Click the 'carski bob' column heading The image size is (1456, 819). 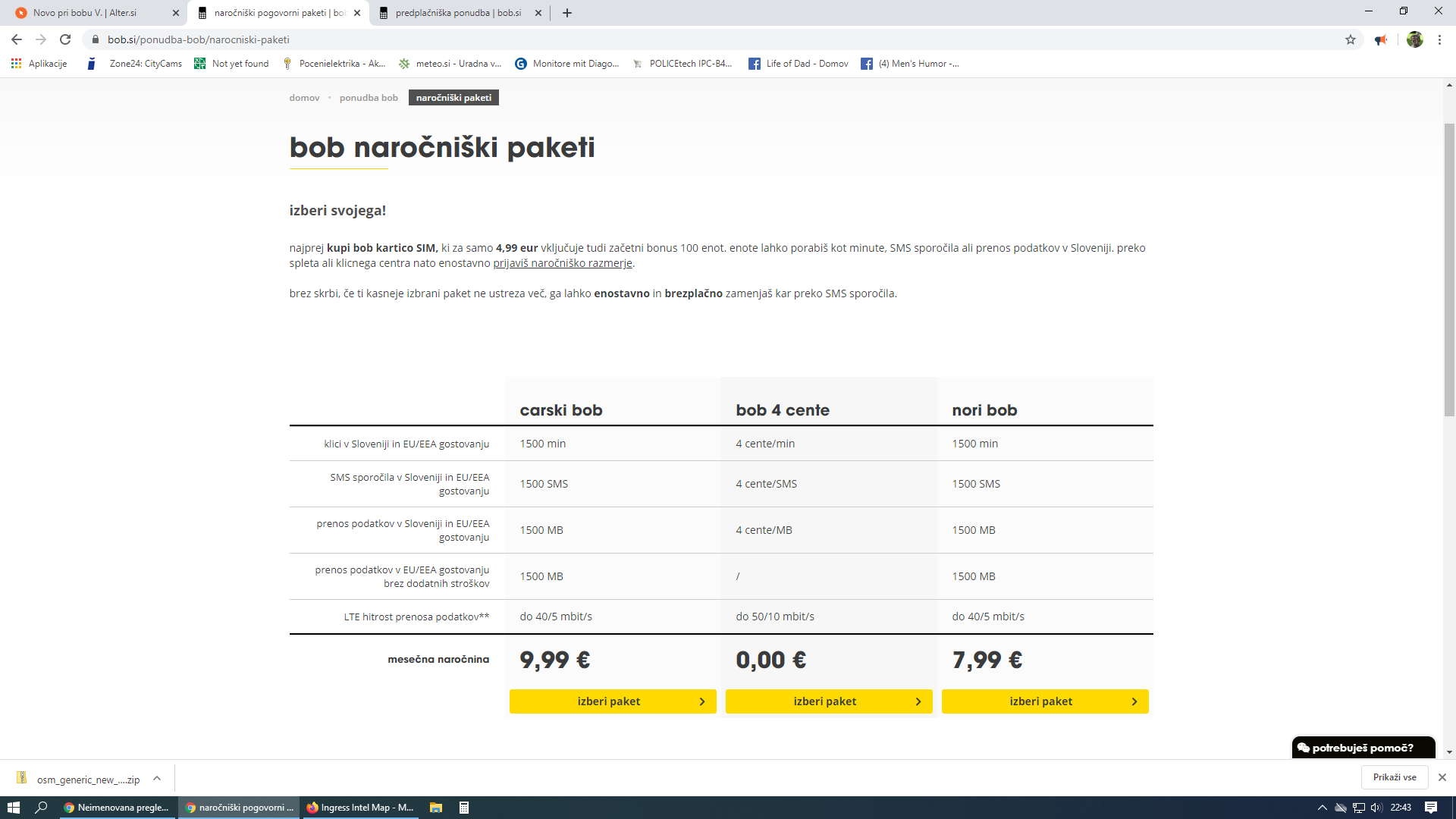coord(561,410)
